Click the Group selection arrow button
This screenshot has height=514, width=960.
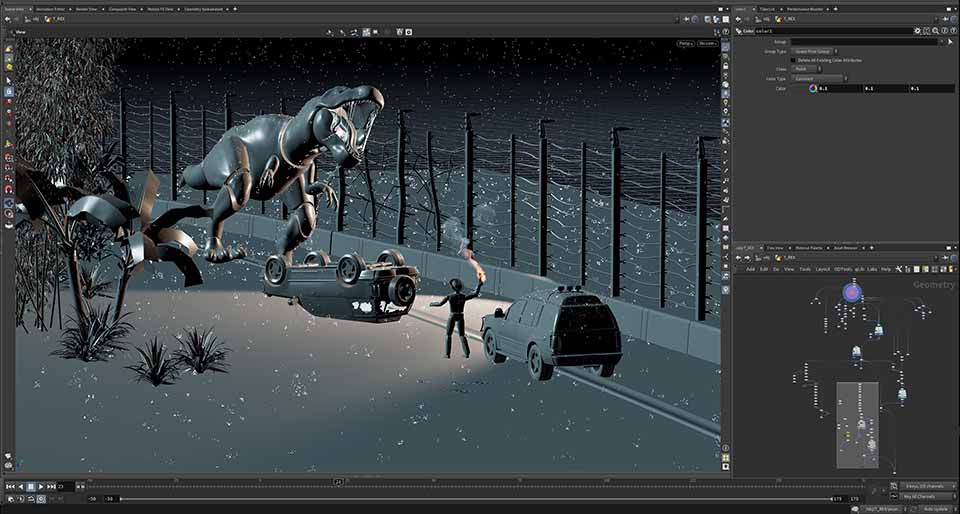coord(950,42)
